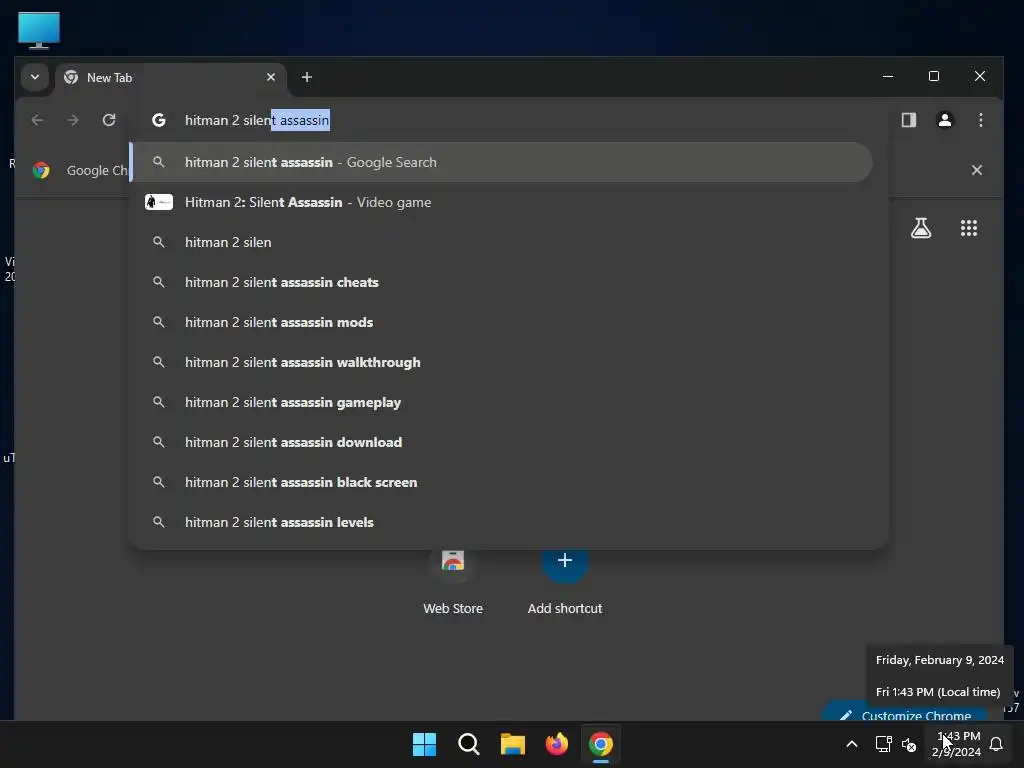Open the Chrome side panel icon

tap(908, 120)
